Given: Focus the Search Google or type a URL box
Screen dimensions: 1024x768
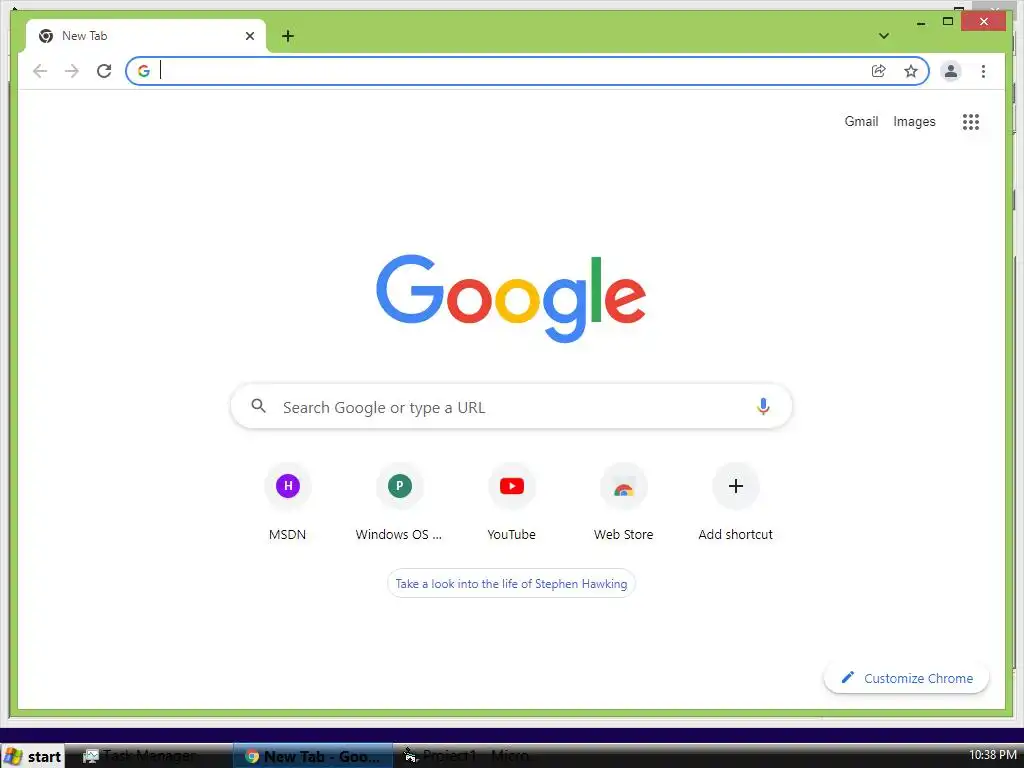Looking at the screenshot, I should pyautogui.click(x=511, y=406).
